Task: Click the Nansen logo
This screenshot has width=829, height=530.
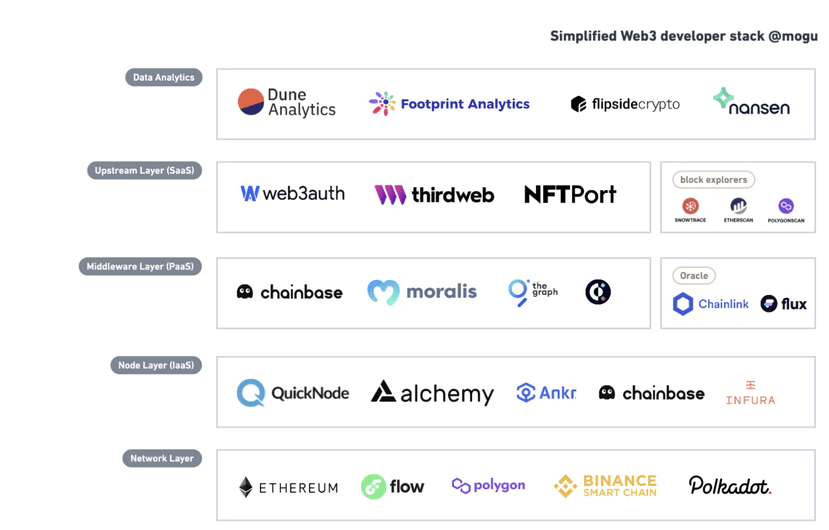Action: click(x=751, y=102)
